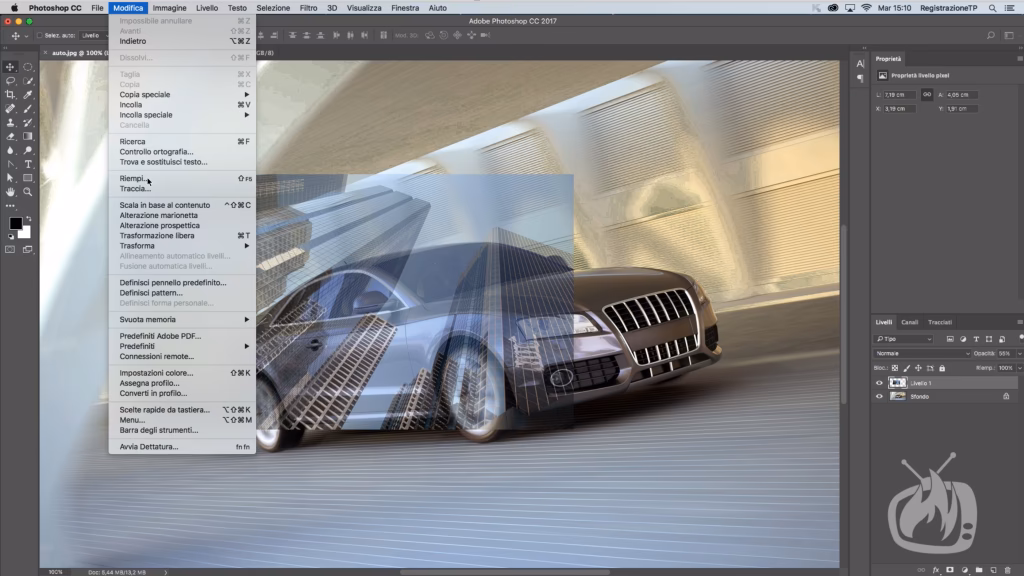Select the Zoom magnifier tool
This screenshot has width=1024, height=576.
[x=28, y=191]
